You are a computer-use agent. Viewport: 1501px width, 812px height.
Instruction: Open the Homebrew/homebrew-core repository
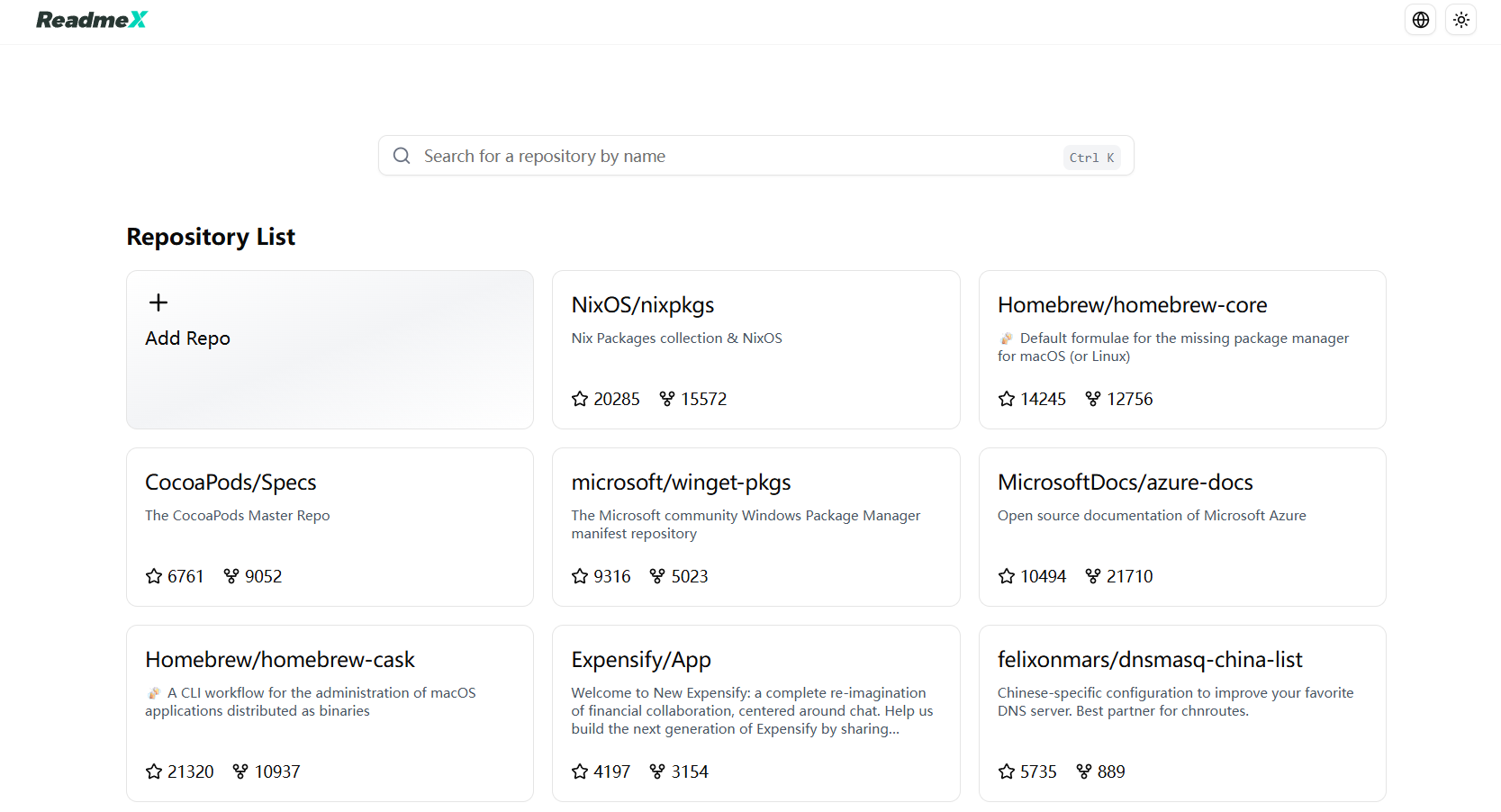click(x=1182, y=349)
